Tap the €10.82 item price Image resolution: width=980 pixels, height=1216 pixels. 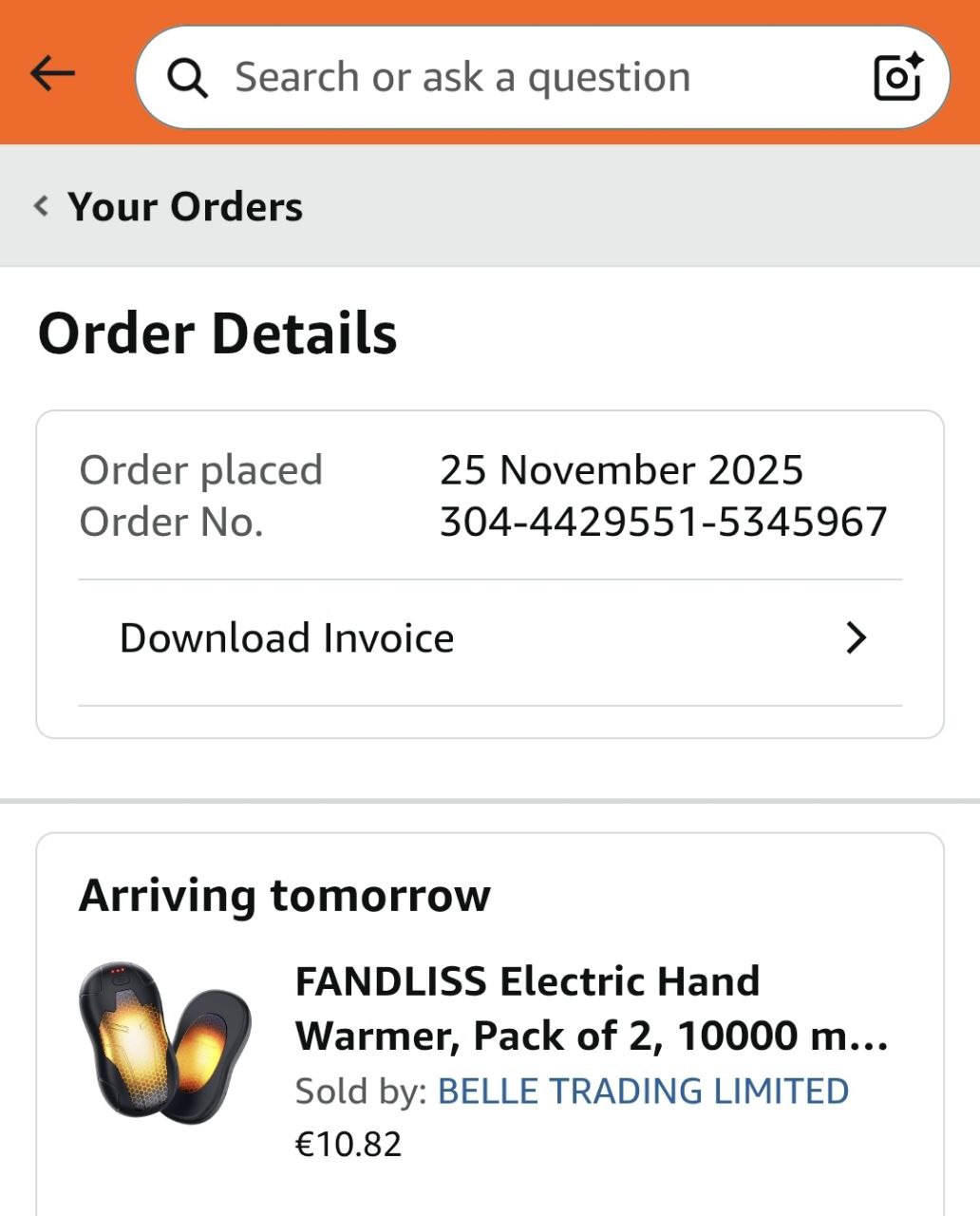(349, 1144)
